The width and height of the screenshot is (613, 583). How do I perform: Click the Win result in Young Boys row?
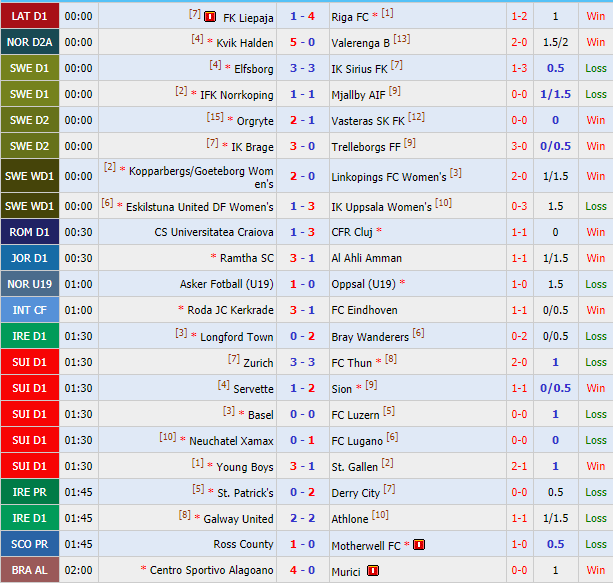pos(595,466)
